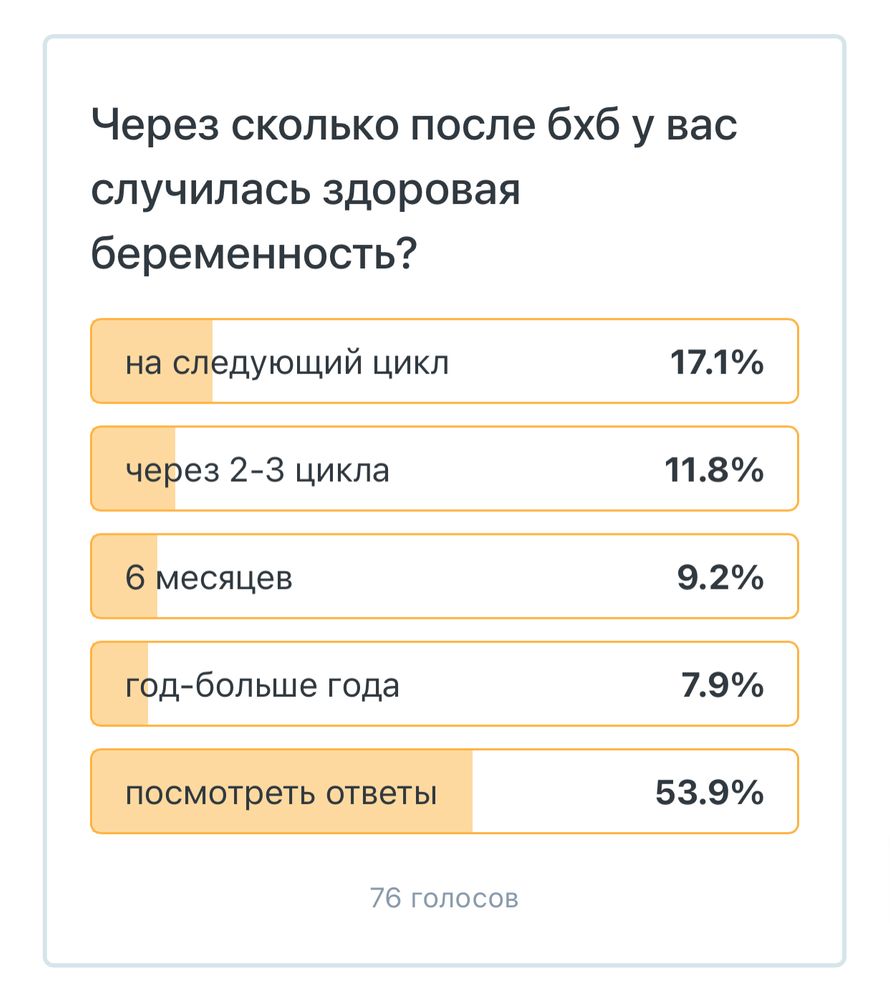The height and width of the screenshot is (1000, 890).
Task: Click the 17.1% percentage label
Action: pyautogui.click(x=717, y=361)
